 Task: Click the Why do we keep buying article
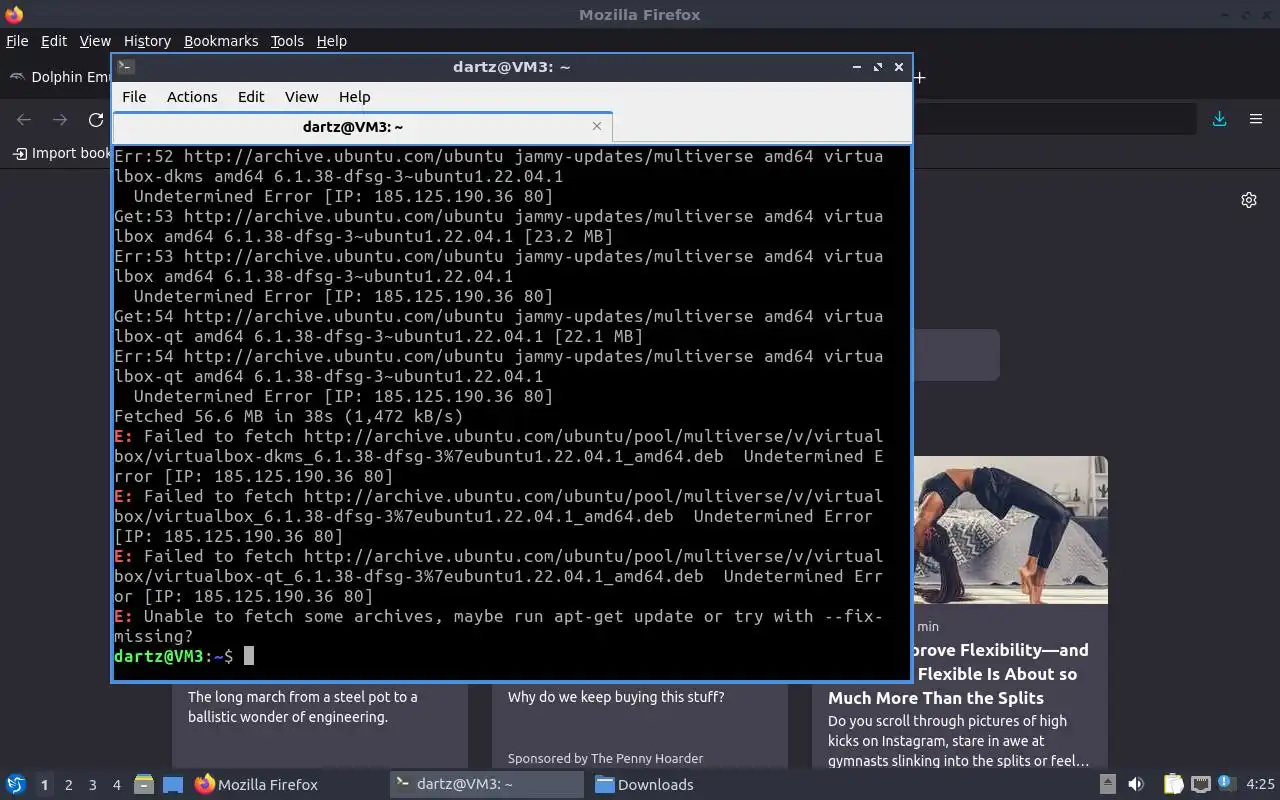tap(616, 697)
